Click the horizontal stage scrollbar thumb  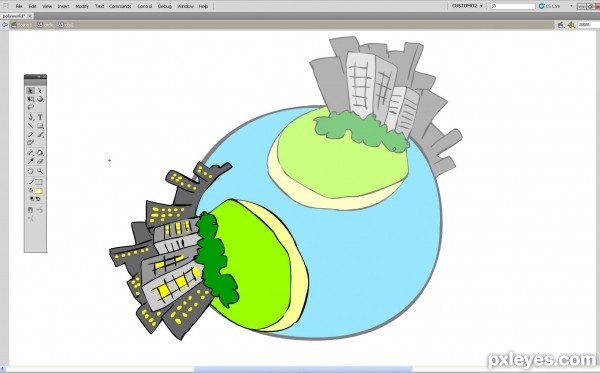tap(303, 369)
